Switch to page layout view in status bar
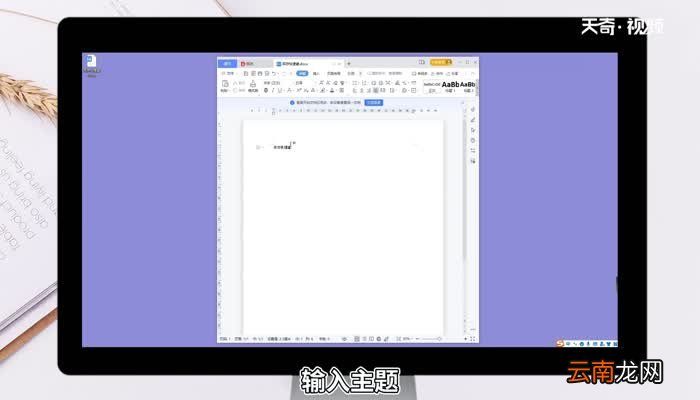This screenshot has width=700, height=400. tap(357, 339)
